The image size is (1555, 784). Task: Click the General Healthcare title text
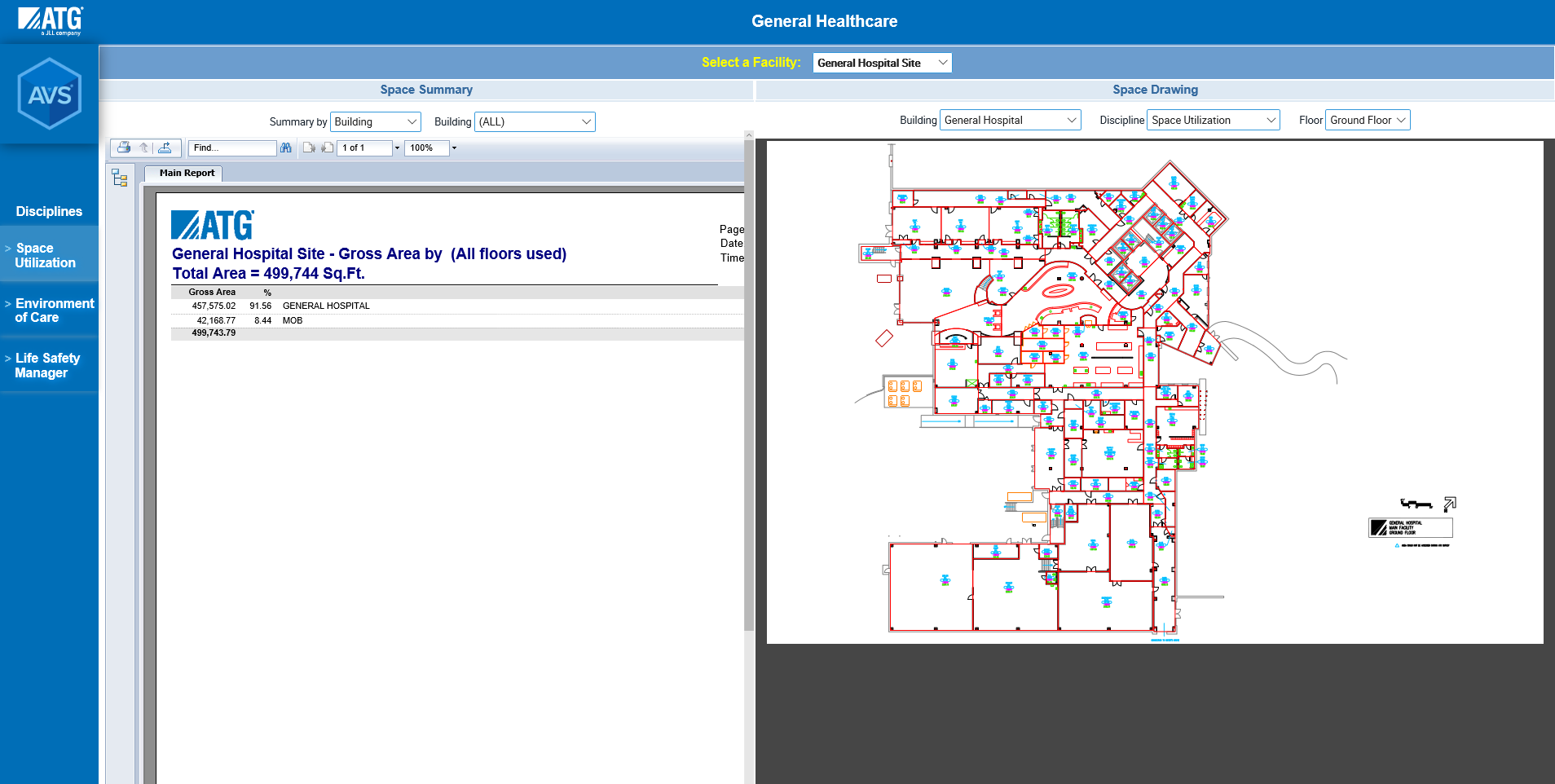click(x=824, y=21)
